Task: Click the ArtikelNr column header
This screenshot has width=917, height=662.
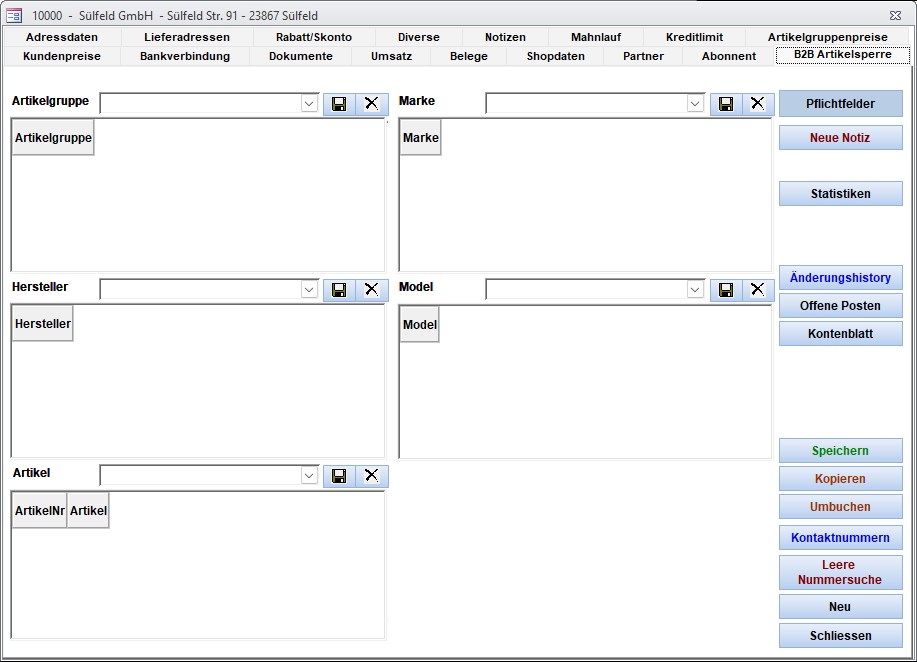Action: pos(39,510)
